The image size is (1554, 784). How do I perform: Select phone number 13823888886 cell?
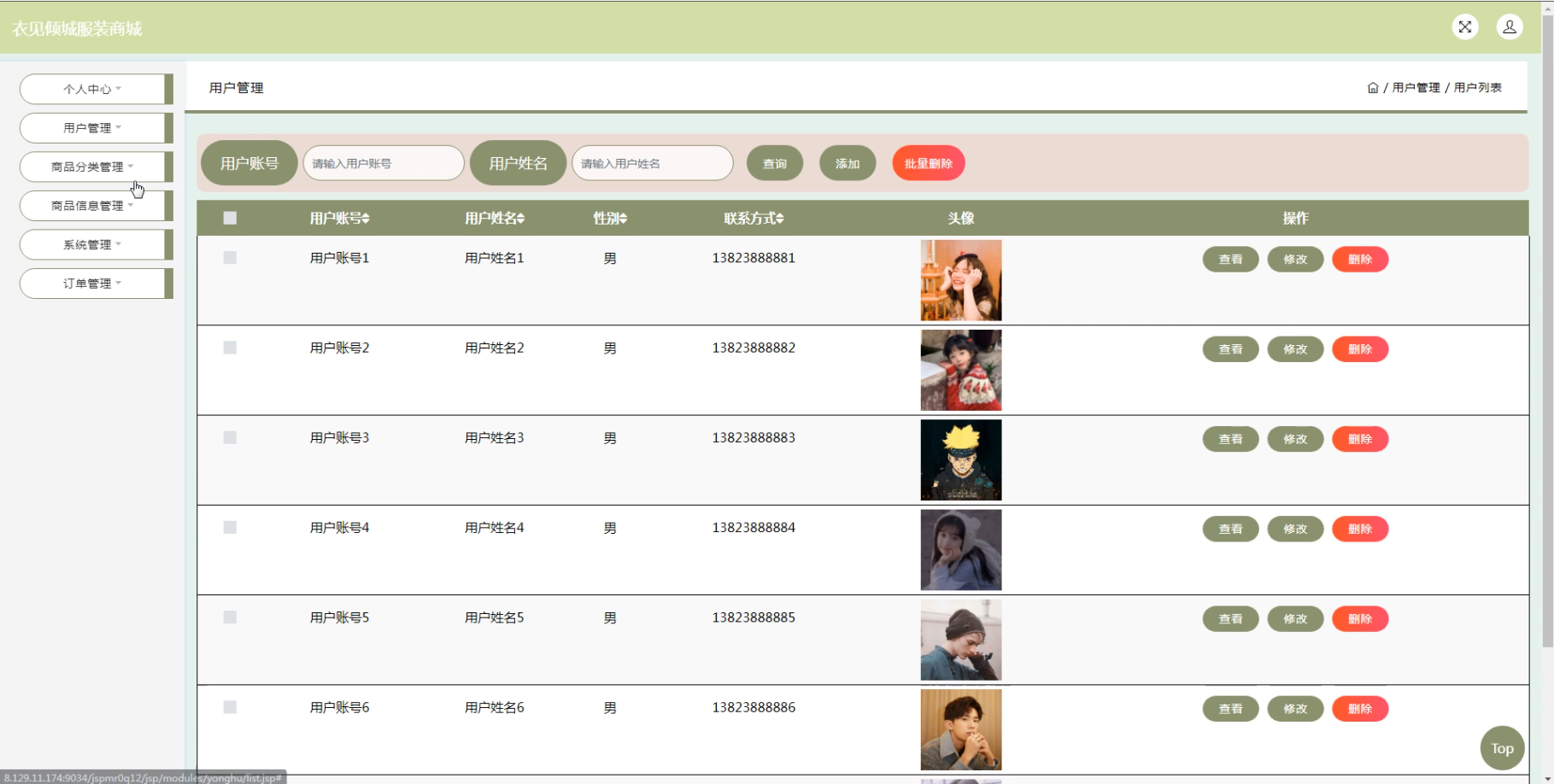click(754, 707)
